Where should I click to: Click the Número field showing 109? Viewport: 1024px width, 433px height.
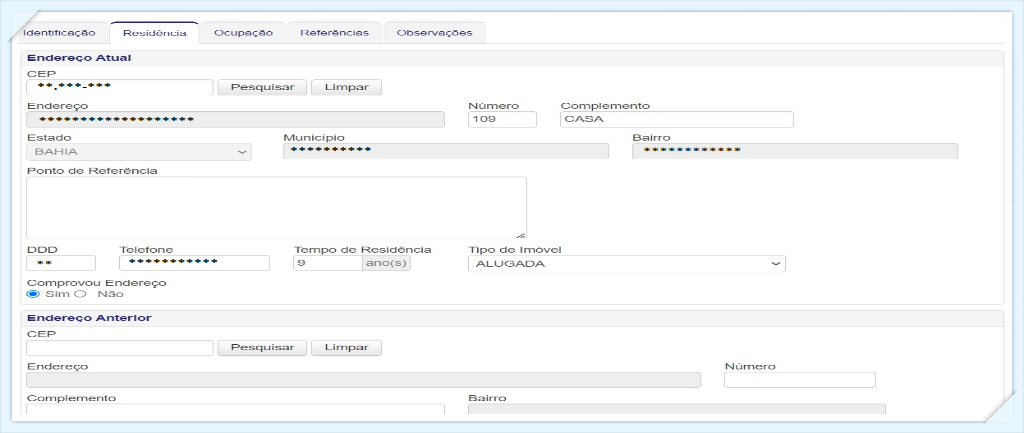point(502,120)
